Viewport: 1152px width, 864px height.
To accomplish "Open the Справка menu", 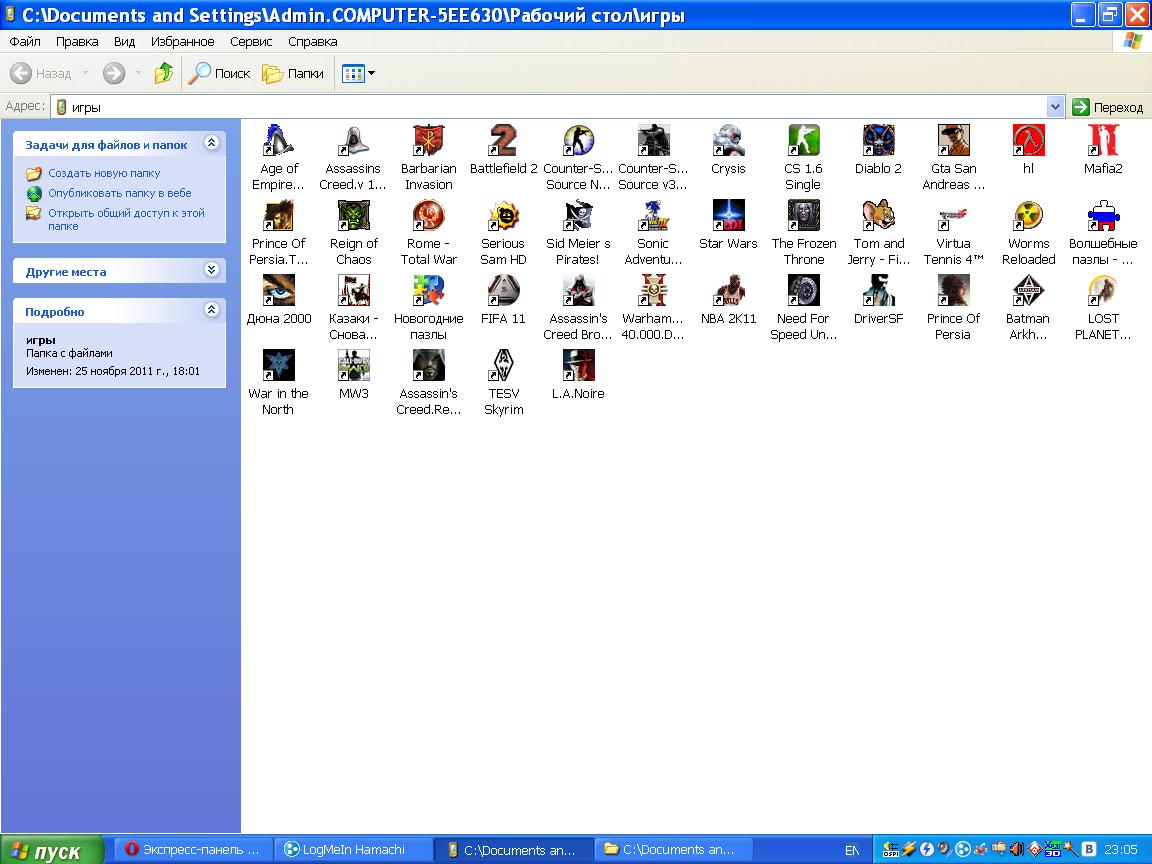I will [312, 42].
